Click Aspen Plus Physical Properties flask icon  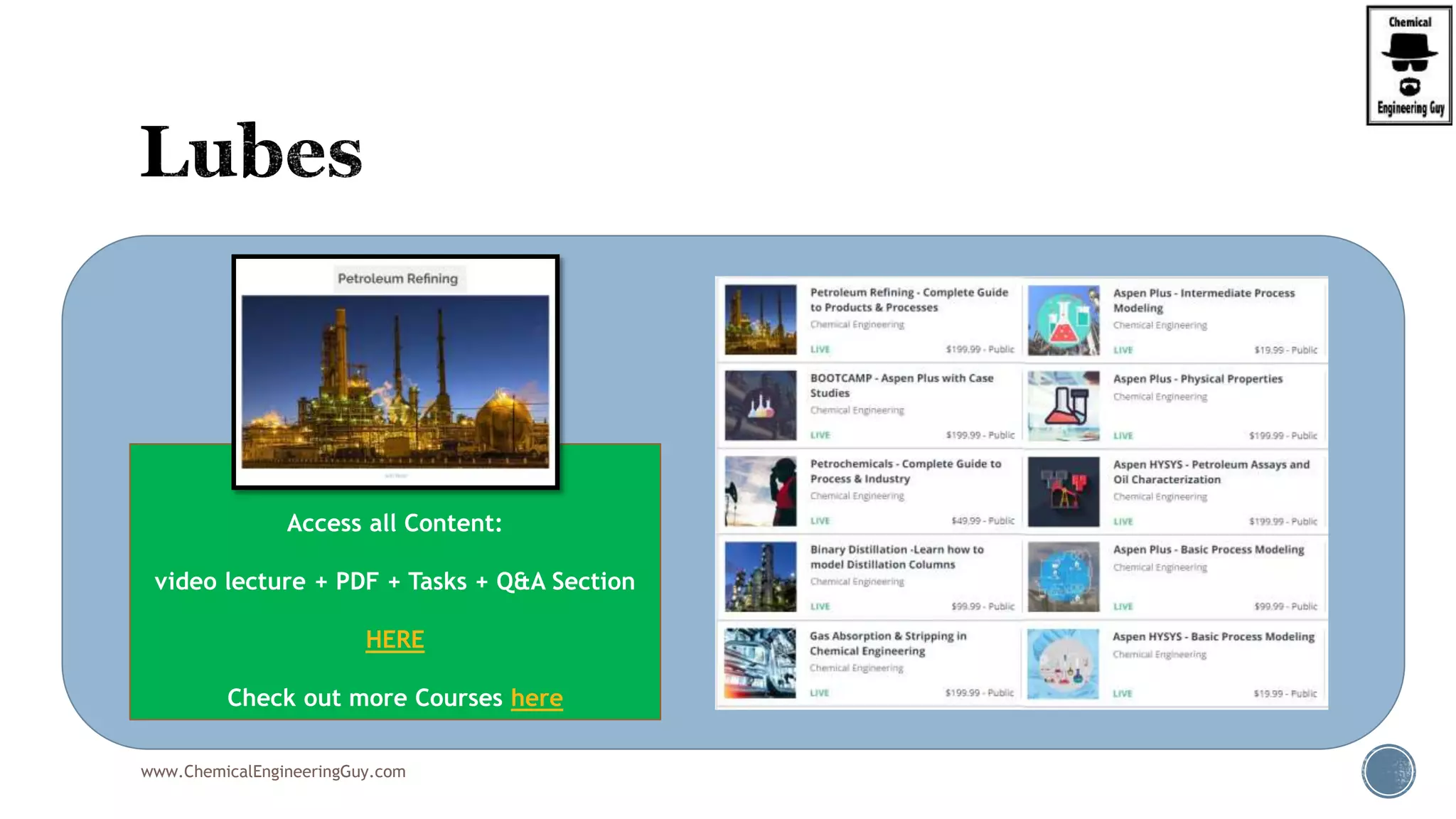tap(1063, 406)
